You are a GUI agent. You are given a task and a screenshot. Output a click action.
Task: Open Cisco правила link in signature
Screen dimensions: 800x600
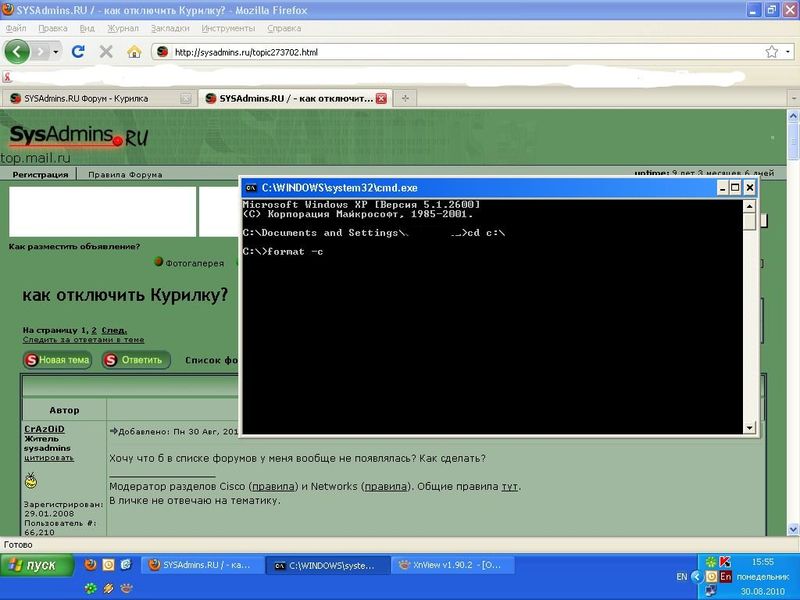(273, 486)
